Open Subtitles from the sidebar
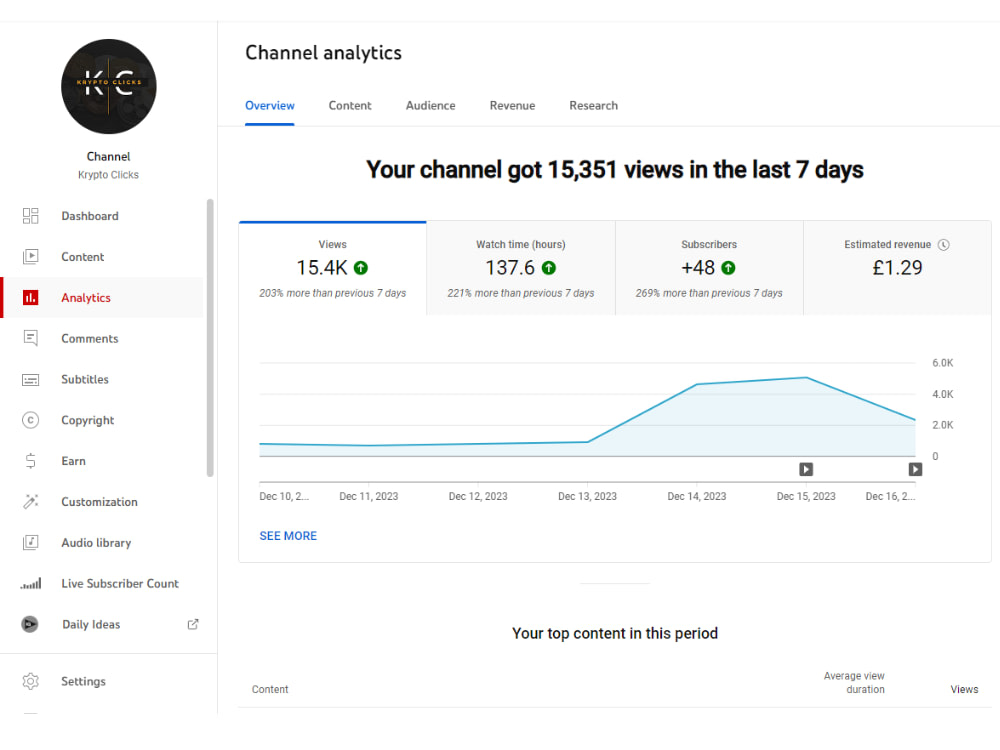Screen dimensions: 1000x750 point(85,379)
